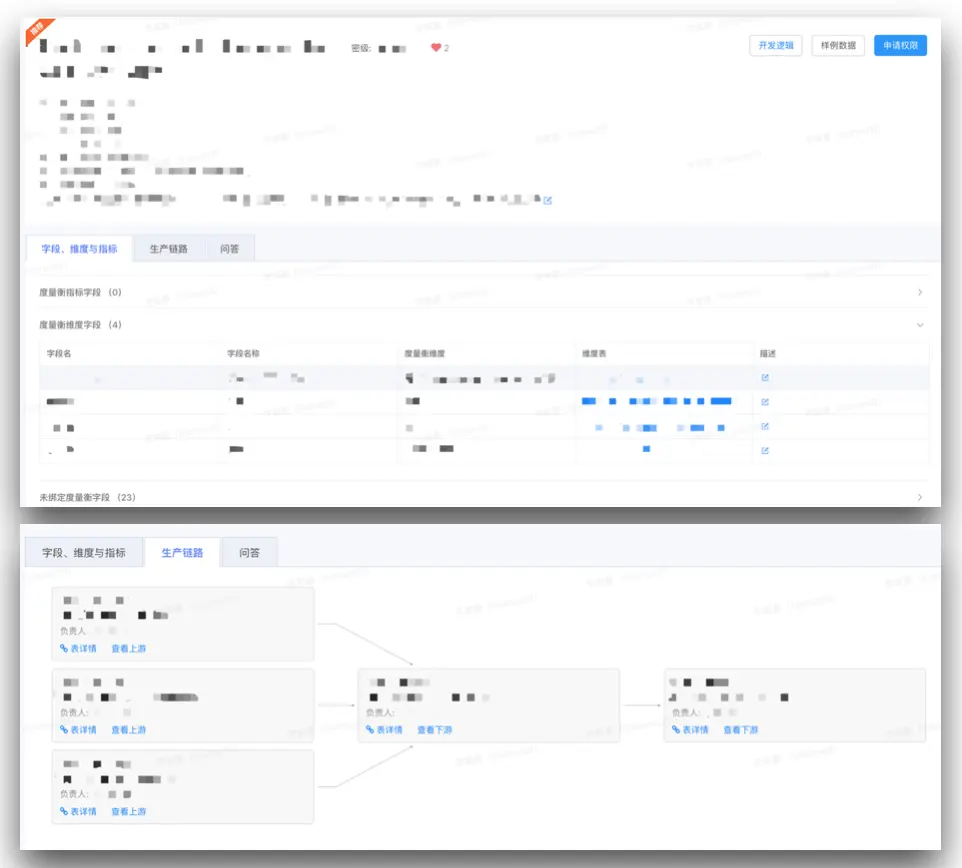The image size is (962, 868).
Task: Click 查看下游 in center lineage card
Action: pyautogui.click(x=435, y=730)
